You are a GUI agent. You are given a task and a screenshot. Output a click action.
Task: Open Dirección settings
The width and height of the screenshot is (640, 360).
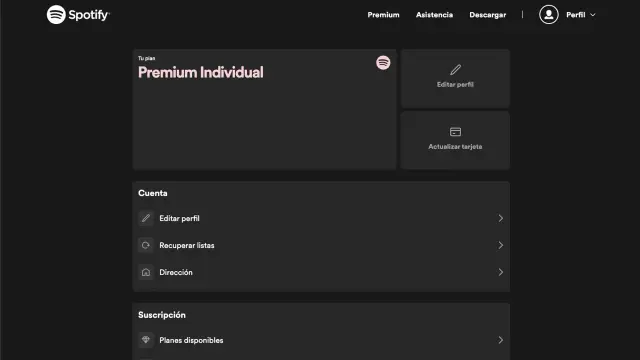pos(321,272)
